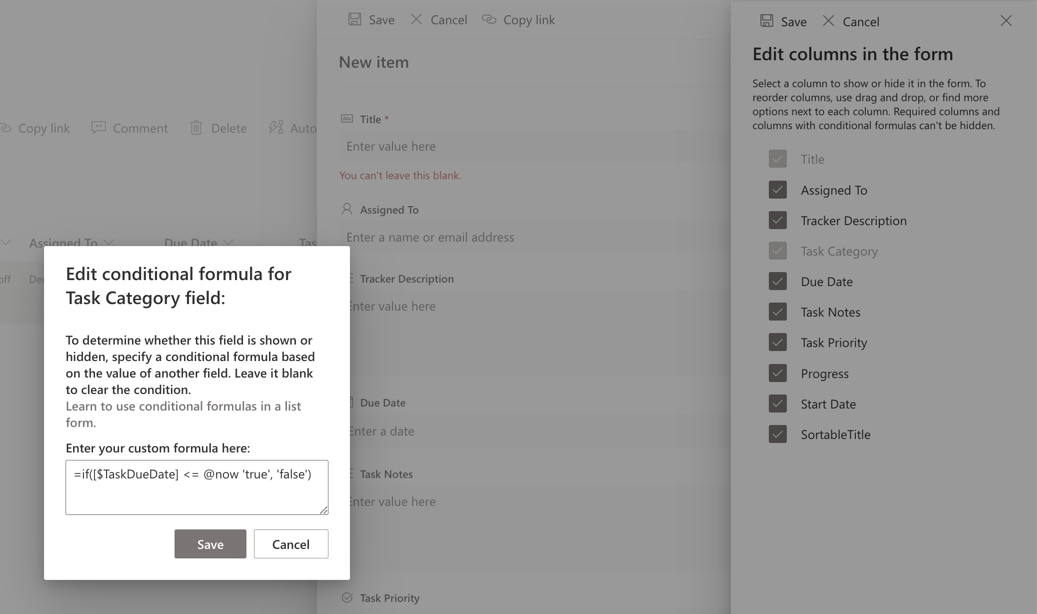Expand the Assigned To column header dropdown
This screenshot has height=614, width=1037.
click(x=108, y=243)
